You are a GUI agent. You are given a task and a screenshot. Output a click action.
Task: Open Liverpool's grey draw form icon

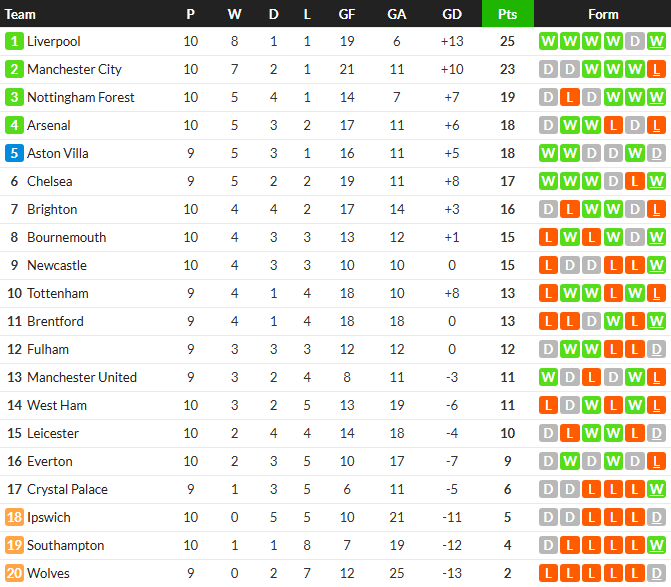coord(635,42)
